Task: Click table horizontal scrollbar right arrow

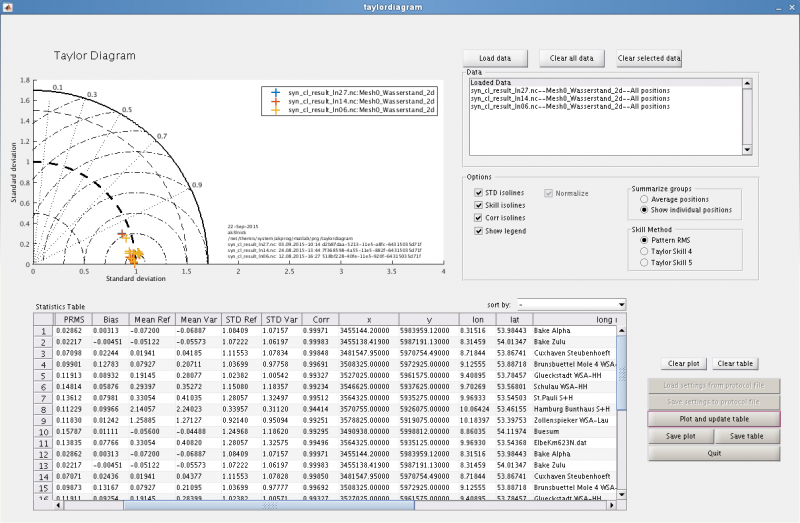Action: 612,505
